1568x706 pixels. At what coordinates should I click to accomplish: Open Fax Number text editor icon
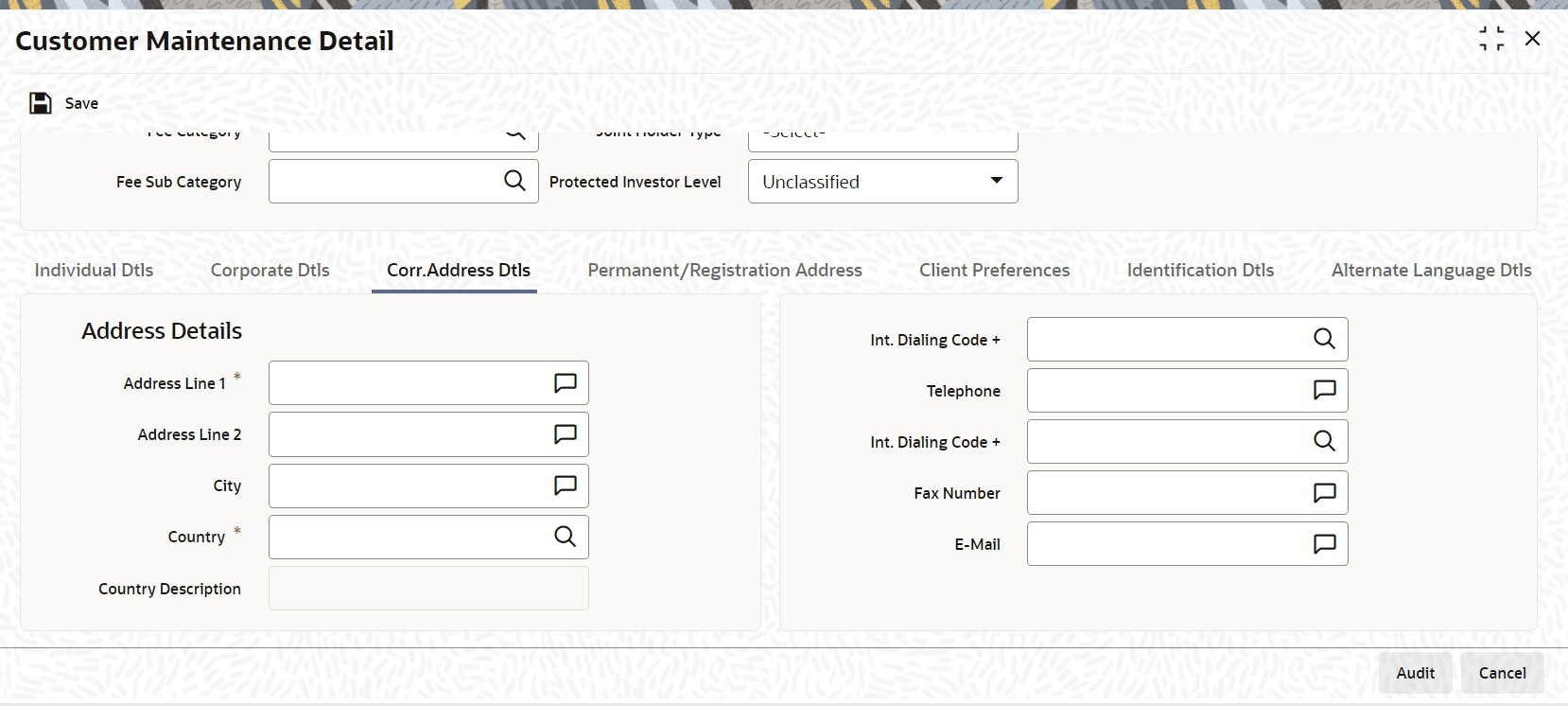click(x=1324, y=492)
